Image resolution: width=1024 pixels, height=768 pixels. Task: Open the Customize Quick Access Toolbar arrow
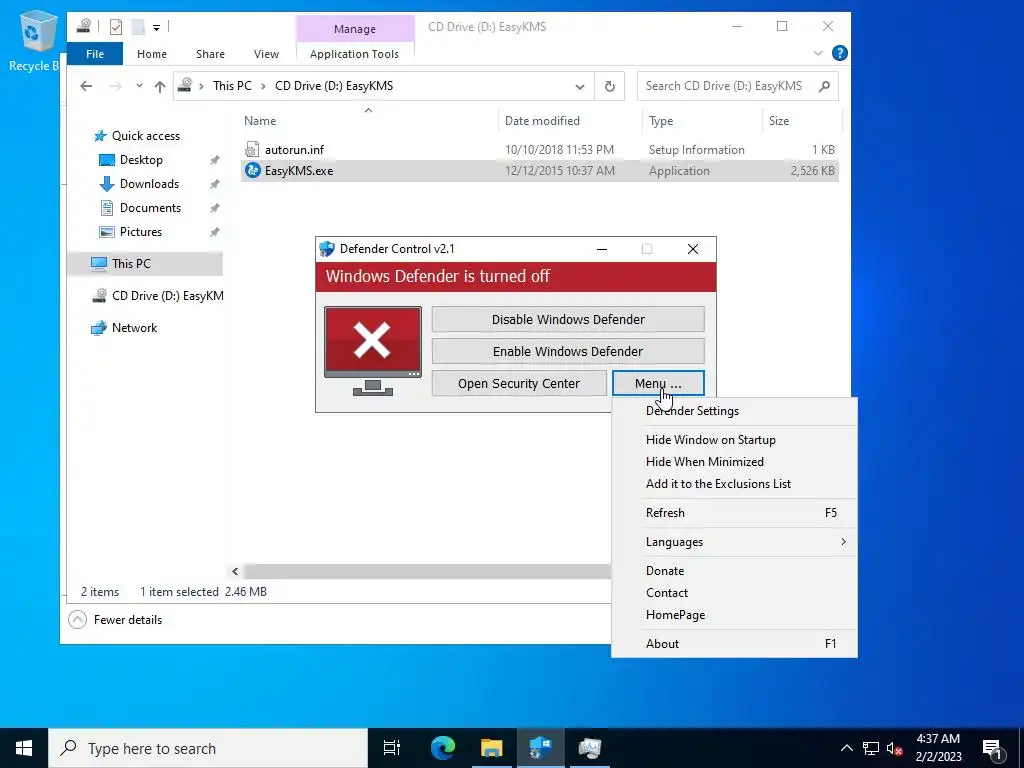pos(156,27)
